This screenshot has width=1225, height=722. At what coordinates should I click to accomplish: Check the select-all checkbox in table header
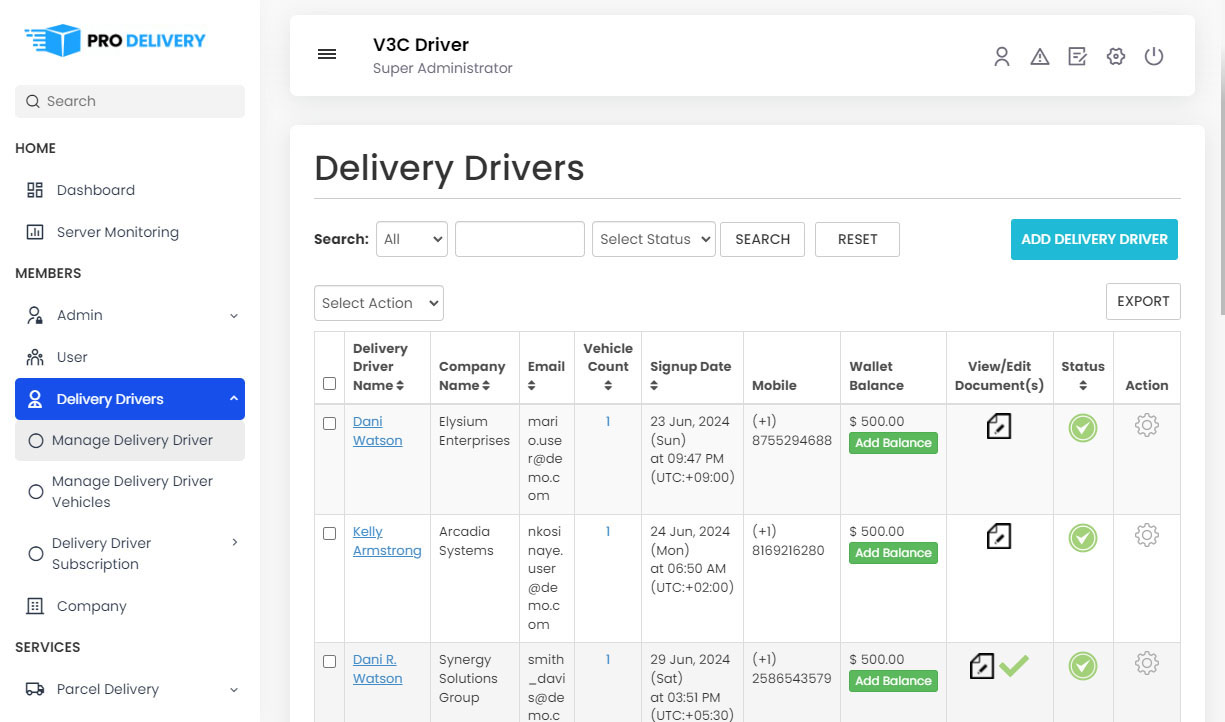click(x=329, y=382)
